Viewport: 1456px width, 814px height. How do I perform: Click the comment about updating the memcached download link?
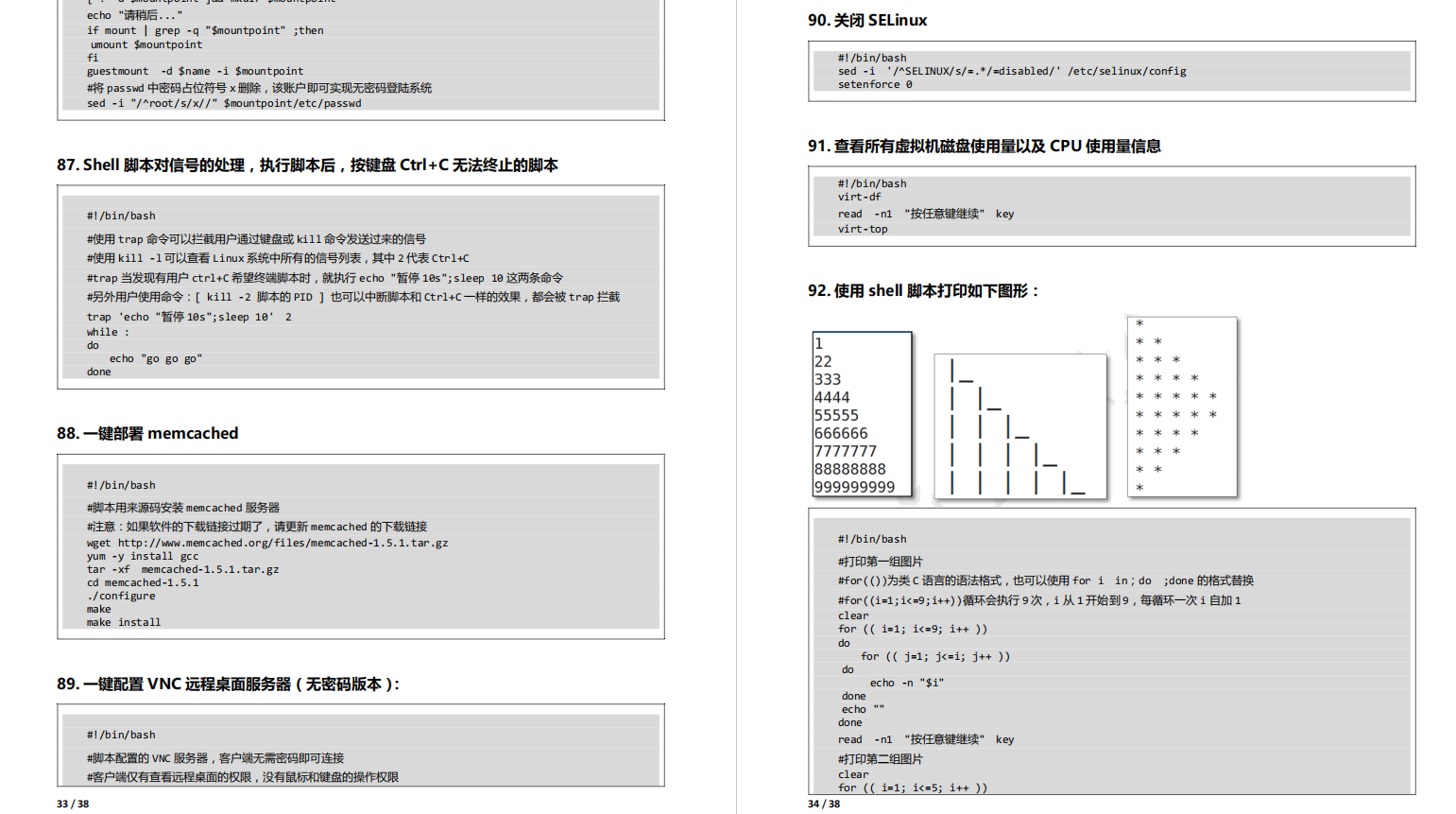point(257,527)
